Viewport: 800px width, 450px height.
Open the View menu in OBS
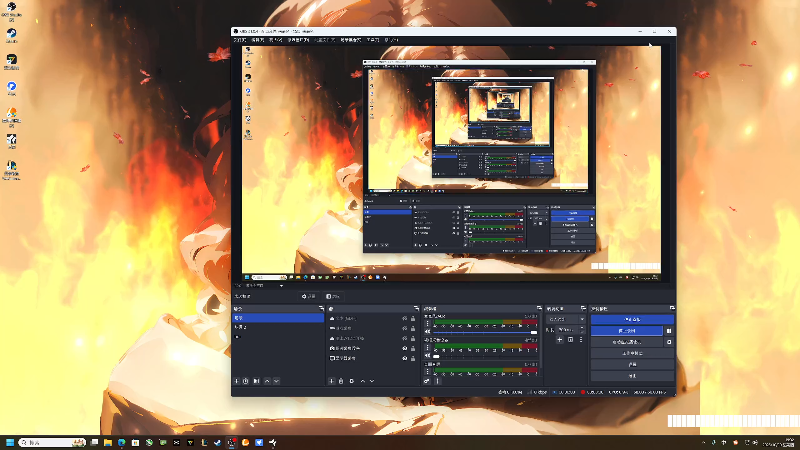point(276,40)
